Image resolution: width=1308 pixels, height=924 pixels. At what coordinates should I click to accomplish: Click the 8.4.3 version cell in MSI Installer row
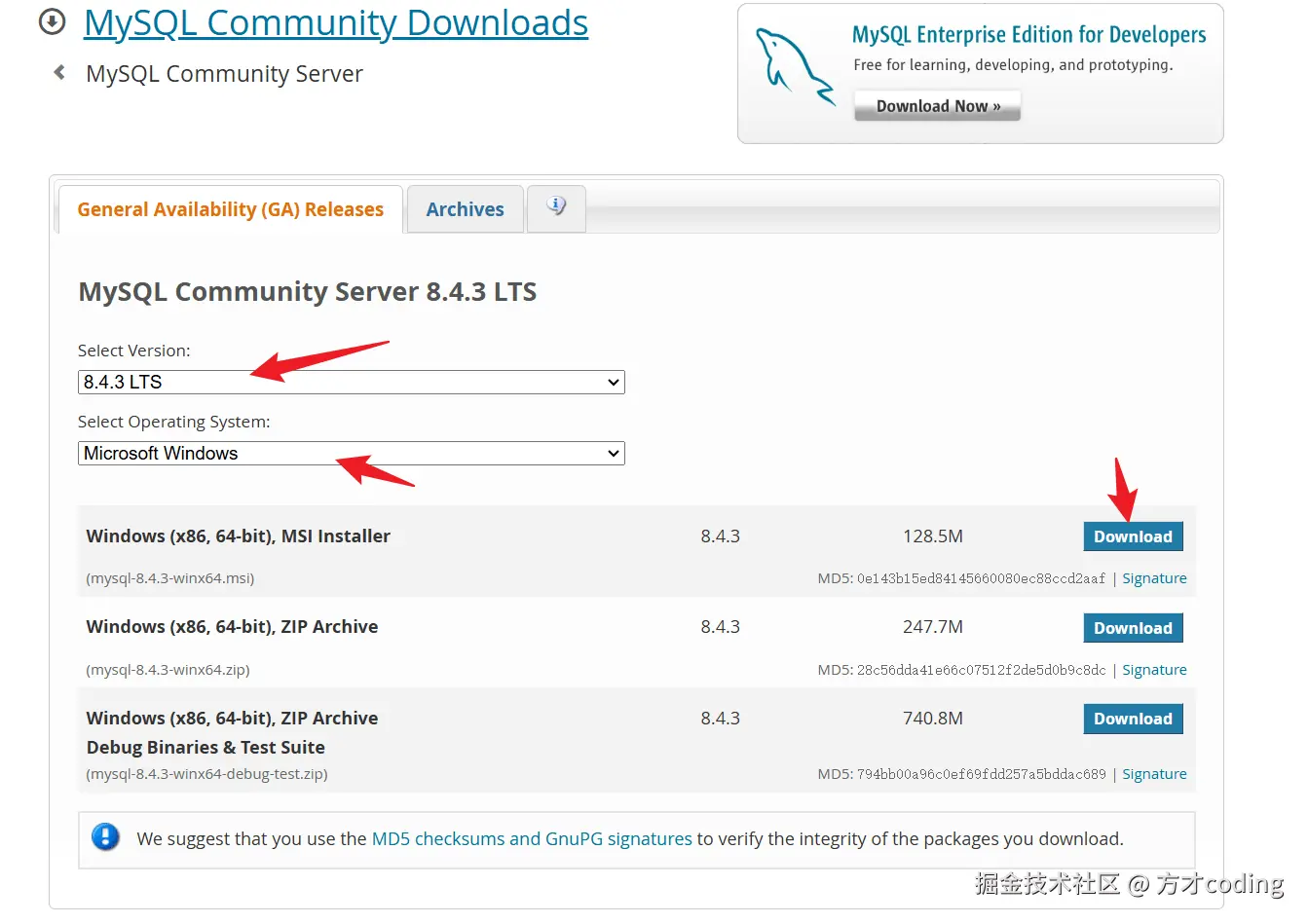[x=721, y=536]
